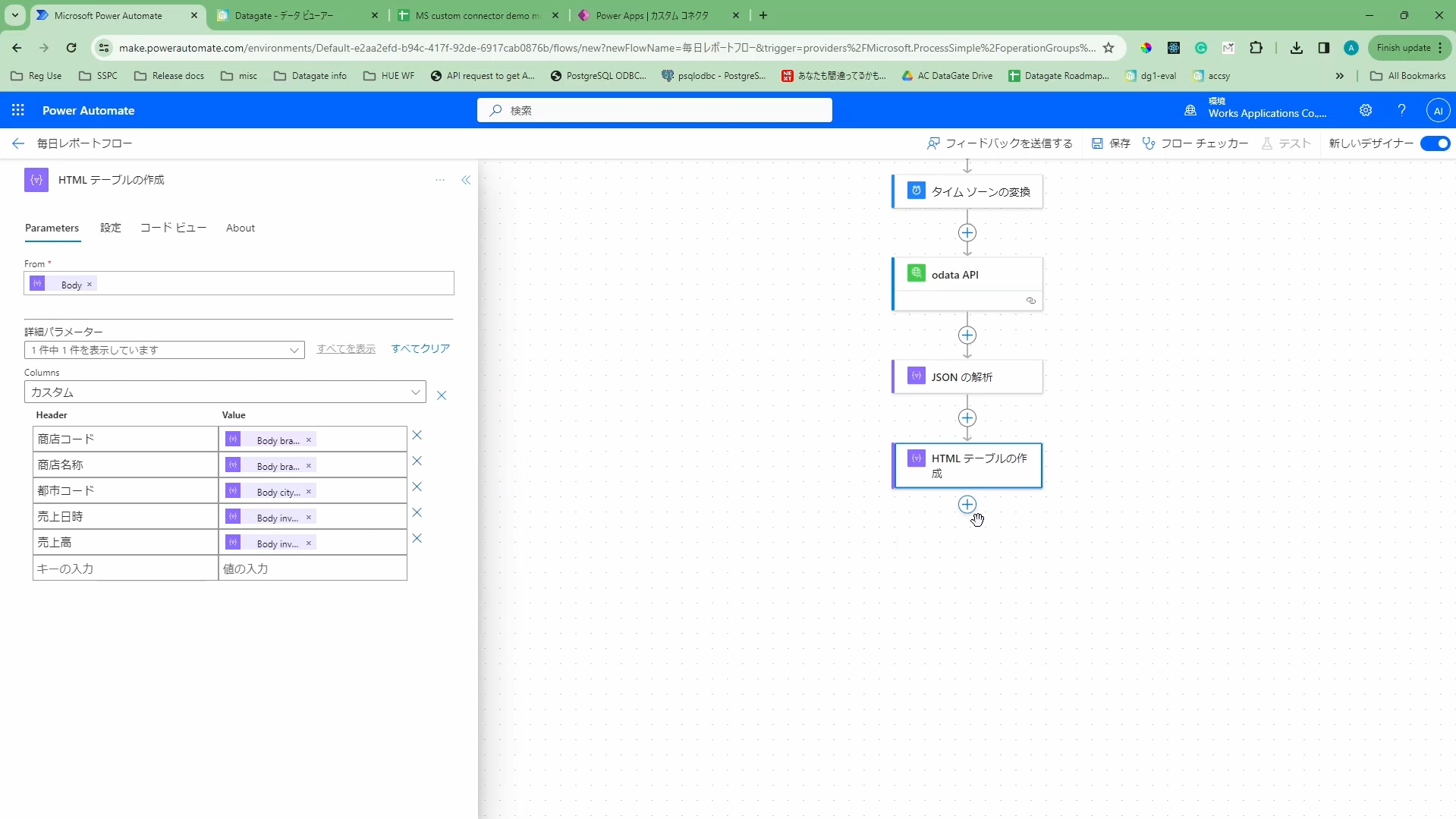Click the 値の入力 value field

click(313, 569)
